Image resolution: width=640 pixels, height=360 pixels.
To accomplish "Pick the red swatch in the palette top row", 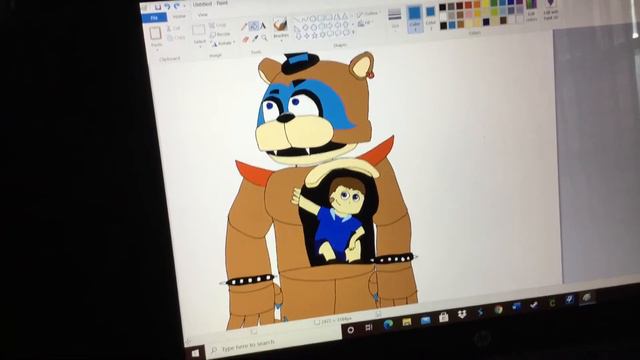I will pos(469,5).
